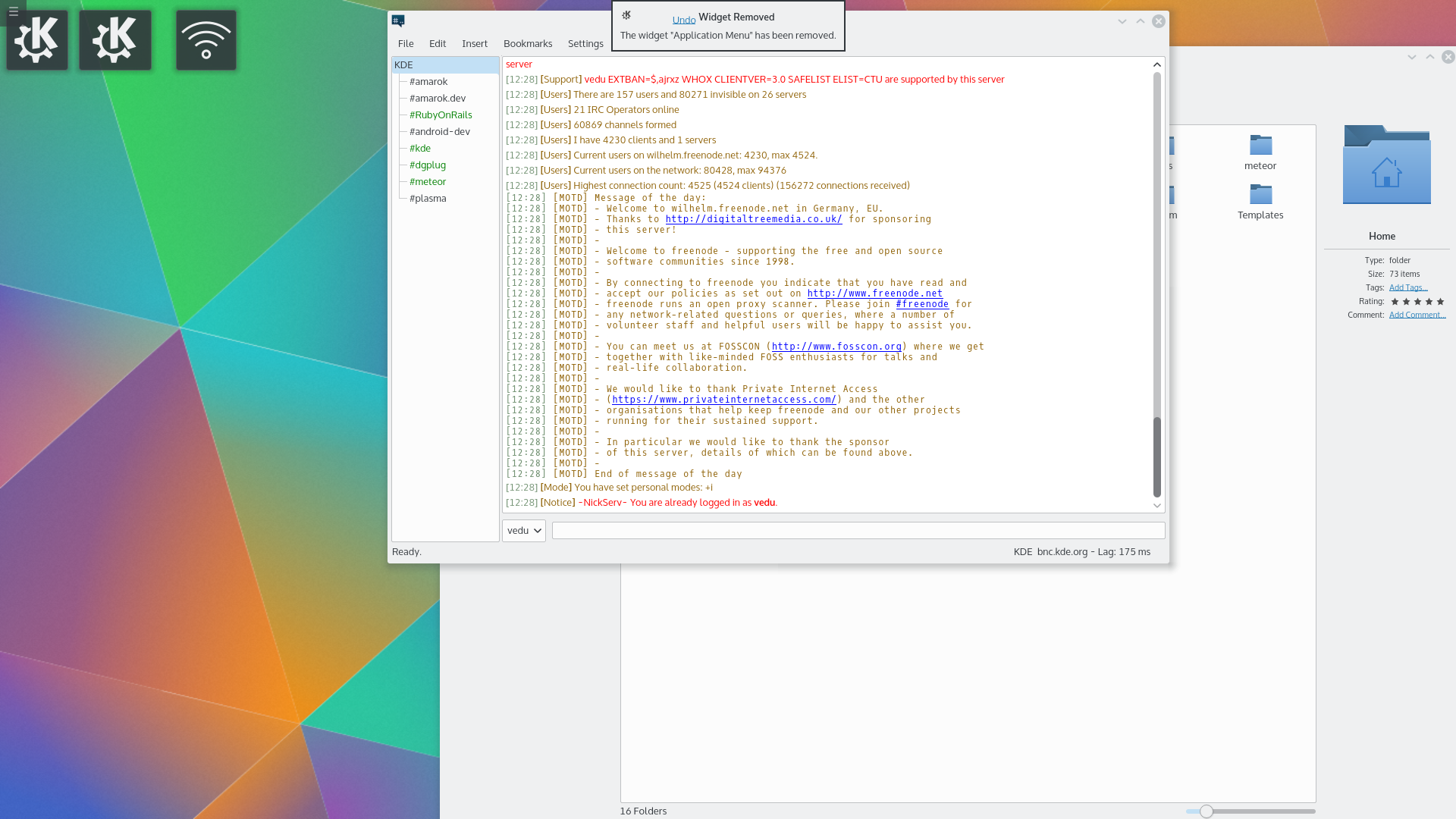Click Add Tags in Dolphin info panel
Image resolution: width=1456 pixels, height=819 pixels.
coord(1408,287)
